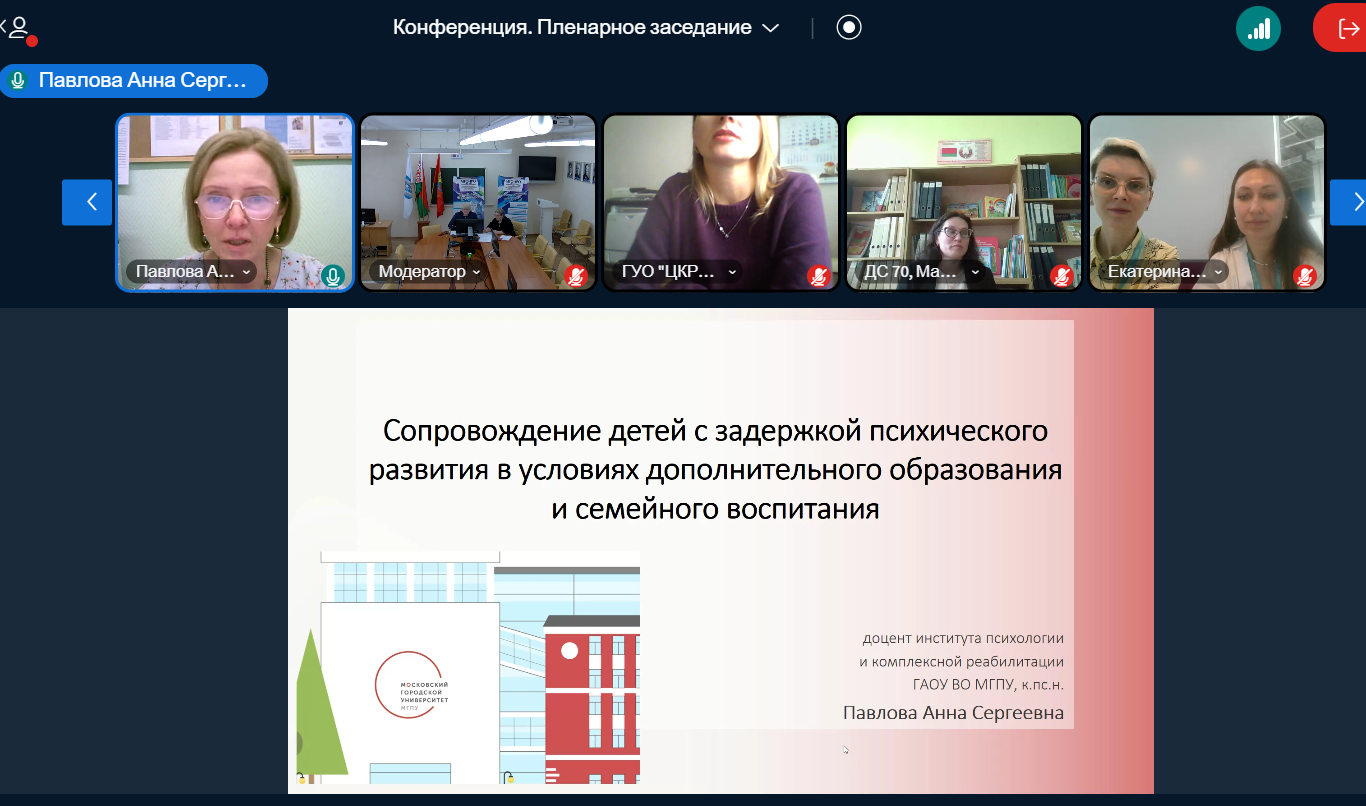Toggle muted microphone on Екатерина tile
This screenshot has width=1366, height=806.
pyautogui.click(x=1305, y=276)
